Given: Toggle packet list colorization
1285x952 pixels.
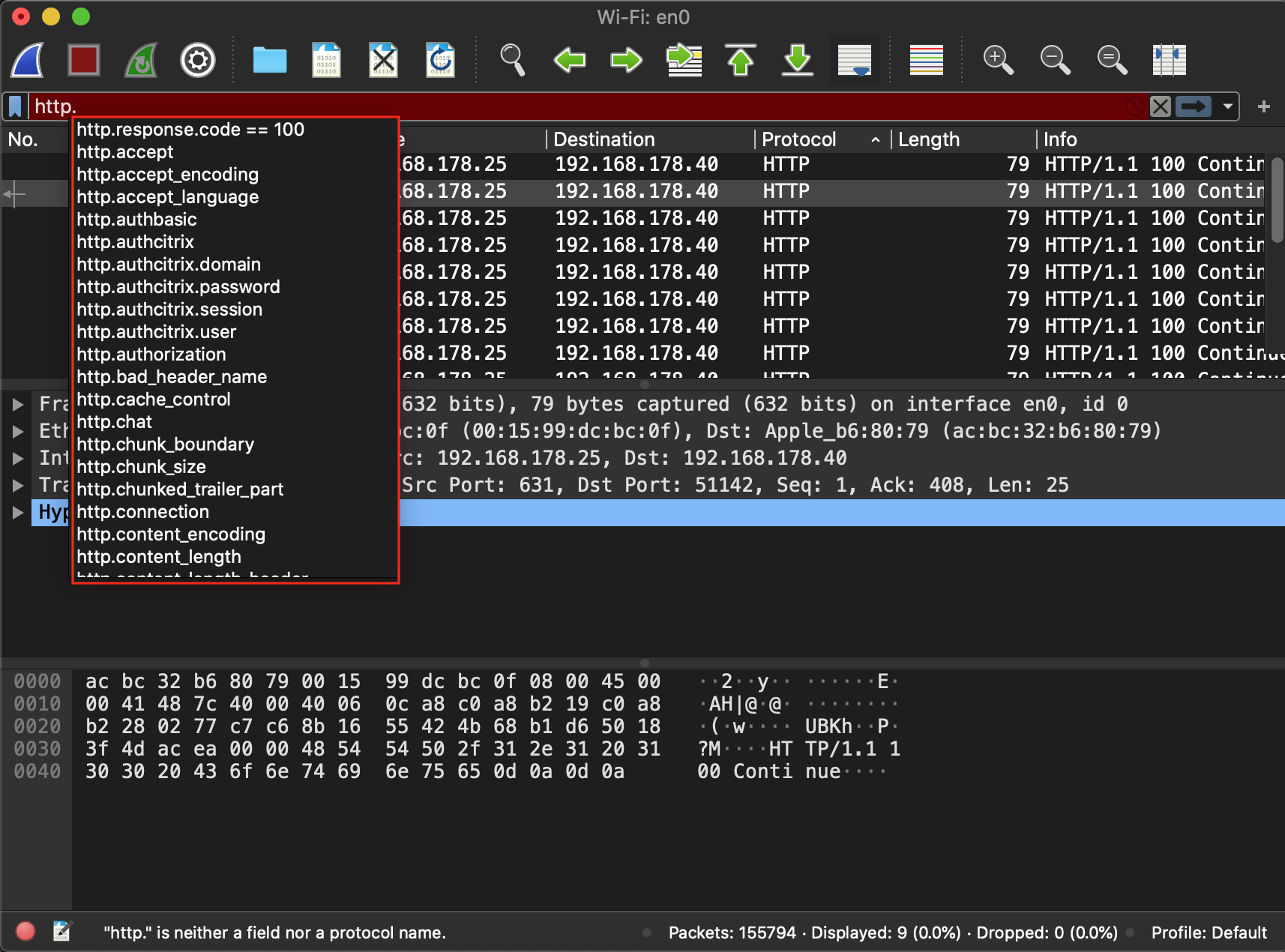Looking at the screenshot, I should pos(927,60).
